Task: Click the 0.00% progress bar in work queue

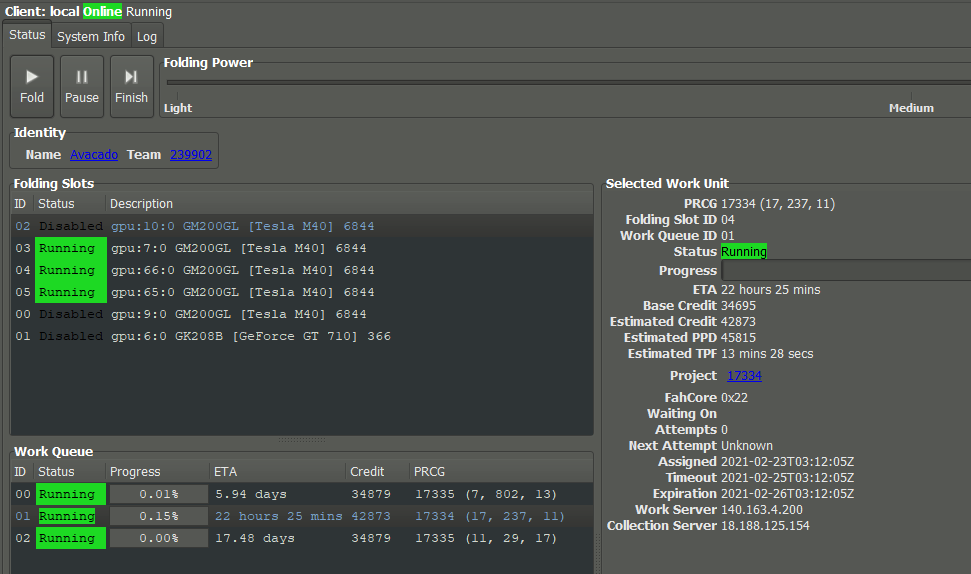Action: [x=159, y=538]
